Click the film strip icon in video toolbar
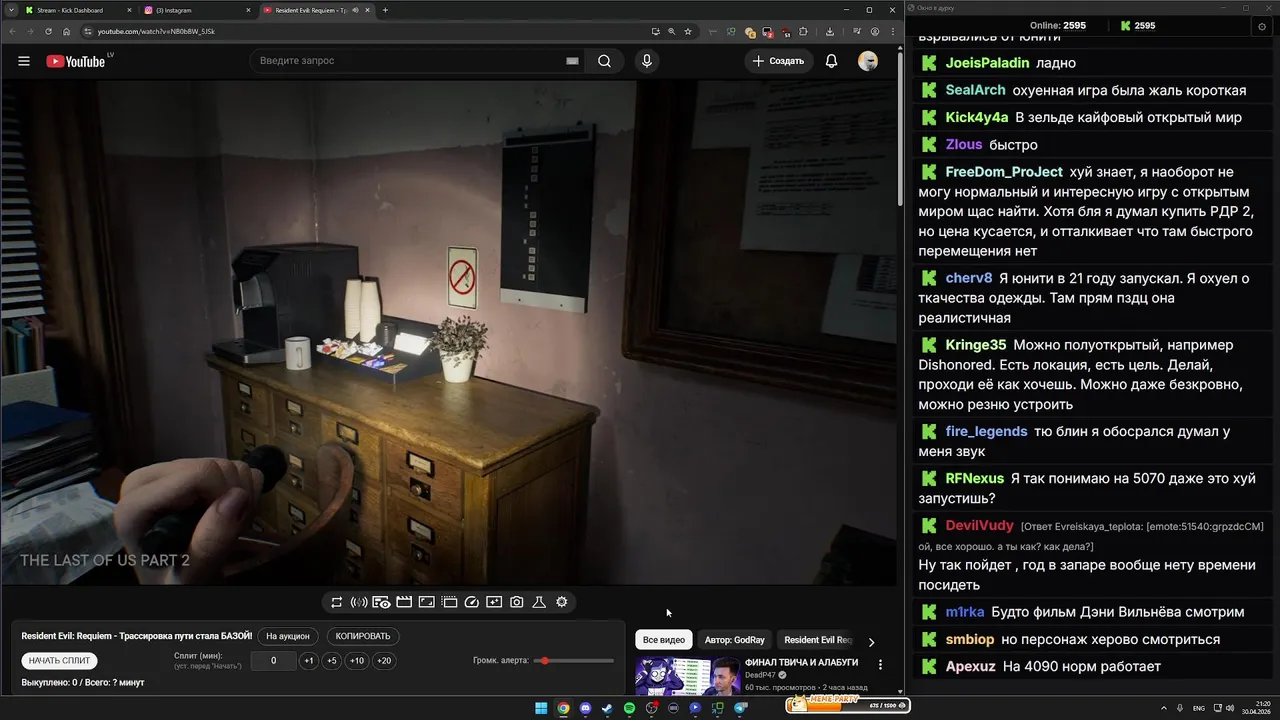The height and width of the screenshot is (720, 1280). click(449, 602)
